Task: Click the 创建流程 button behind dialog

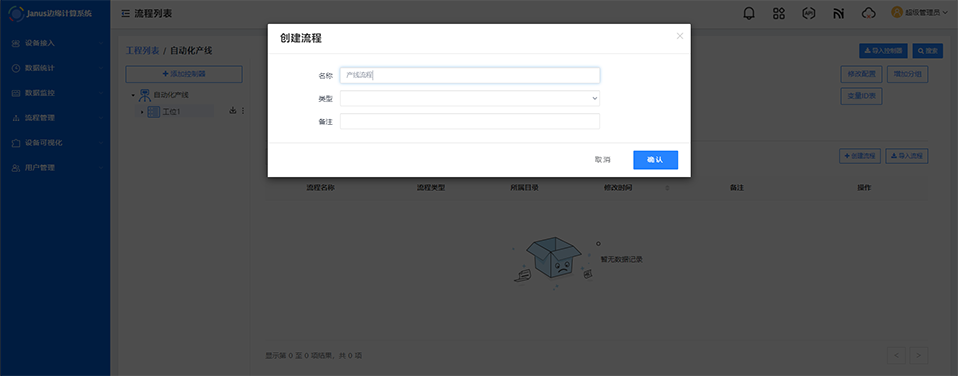Action: click(860, 157)
